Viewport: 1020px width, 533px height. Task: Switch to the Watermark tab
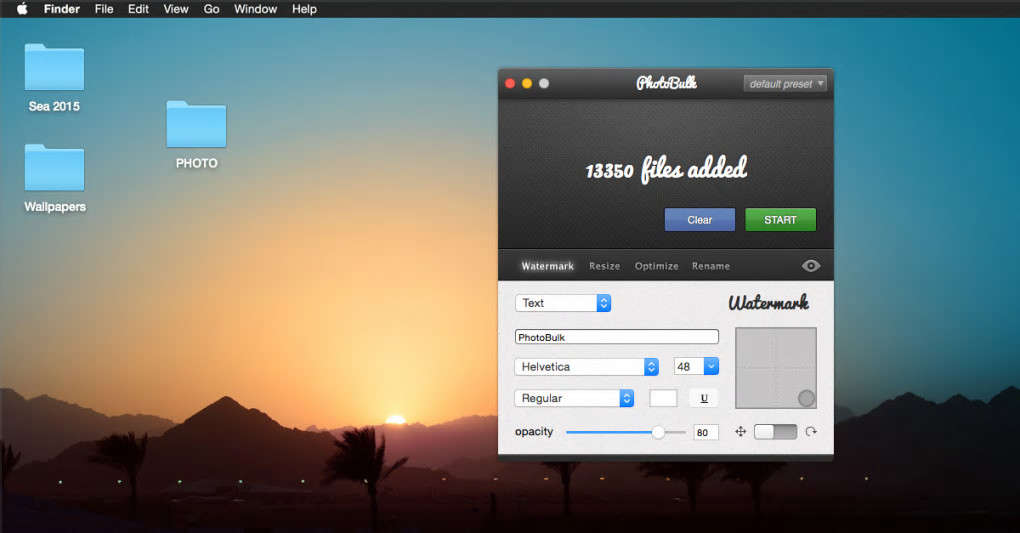tap(548, 266)
